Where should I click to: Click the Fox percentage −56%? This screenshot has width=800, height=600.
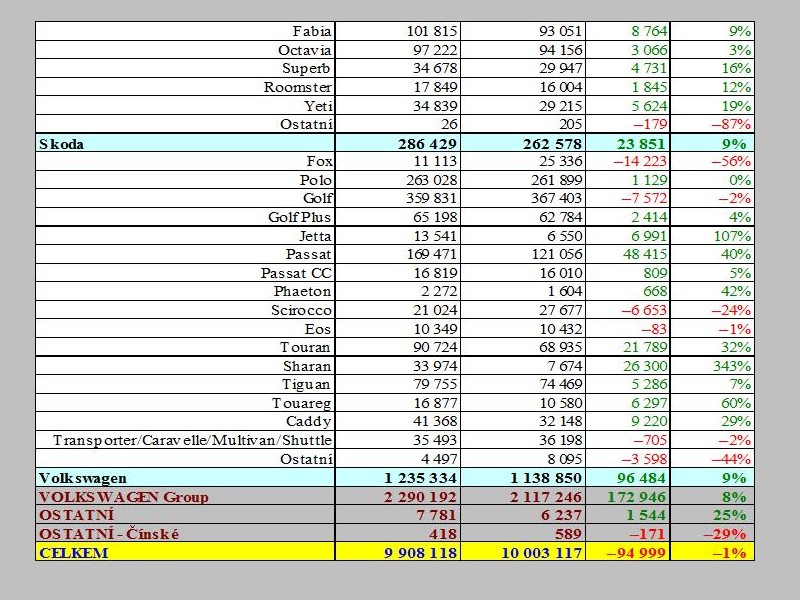coord(731,161)
